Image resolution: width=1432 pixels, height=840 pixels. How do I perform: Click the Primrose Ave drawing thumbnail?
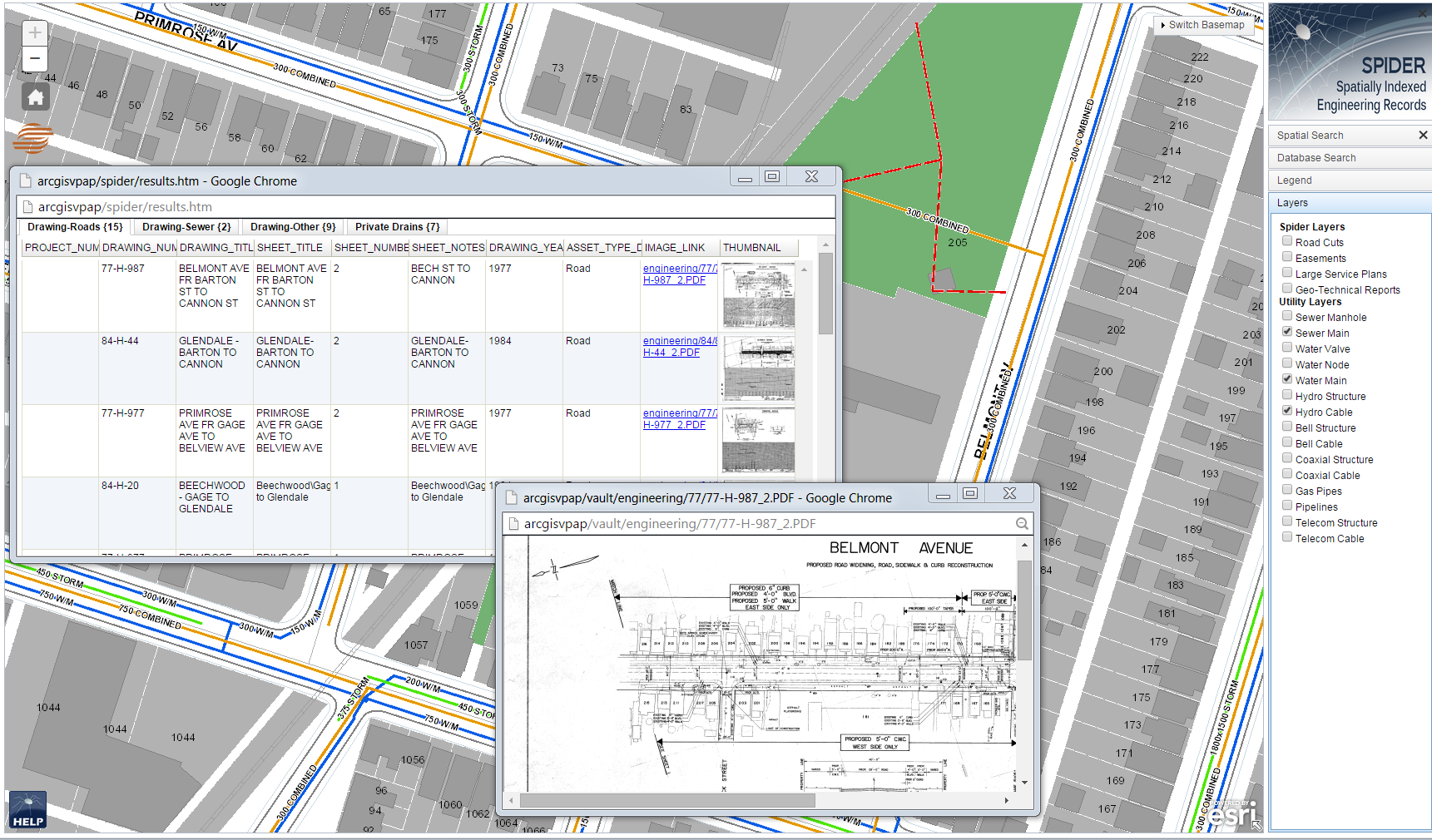pos(758,440)
